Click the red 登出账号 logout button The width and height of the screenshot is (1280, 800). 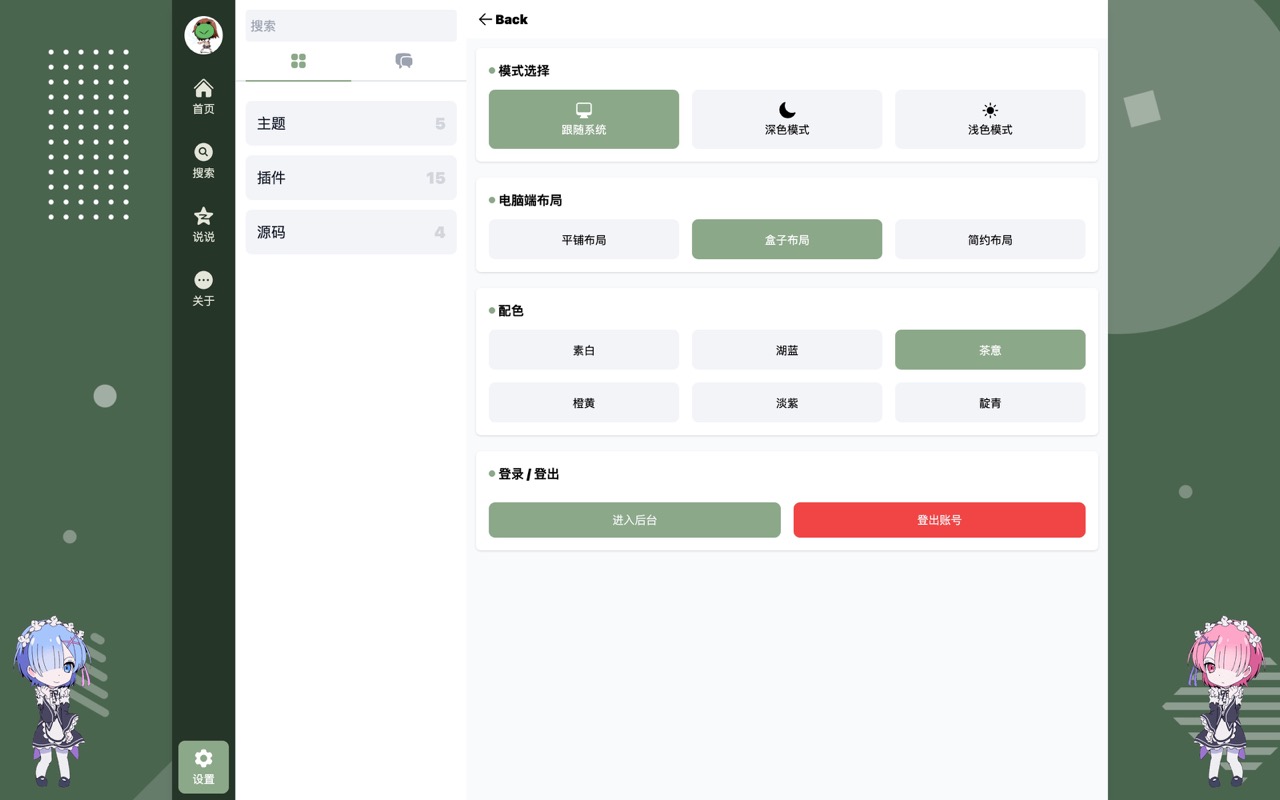(940, 520)
